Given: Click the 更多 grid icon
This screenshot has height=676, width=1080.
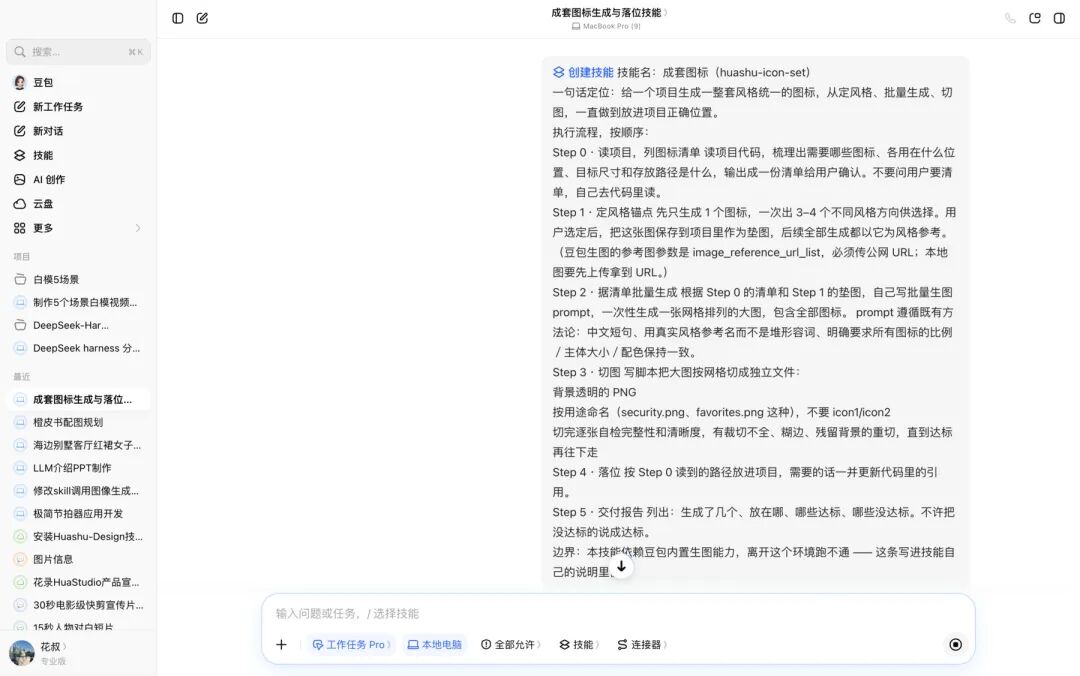Looking at the screenshot, I should pyautogui.click(x=20, y=228).
